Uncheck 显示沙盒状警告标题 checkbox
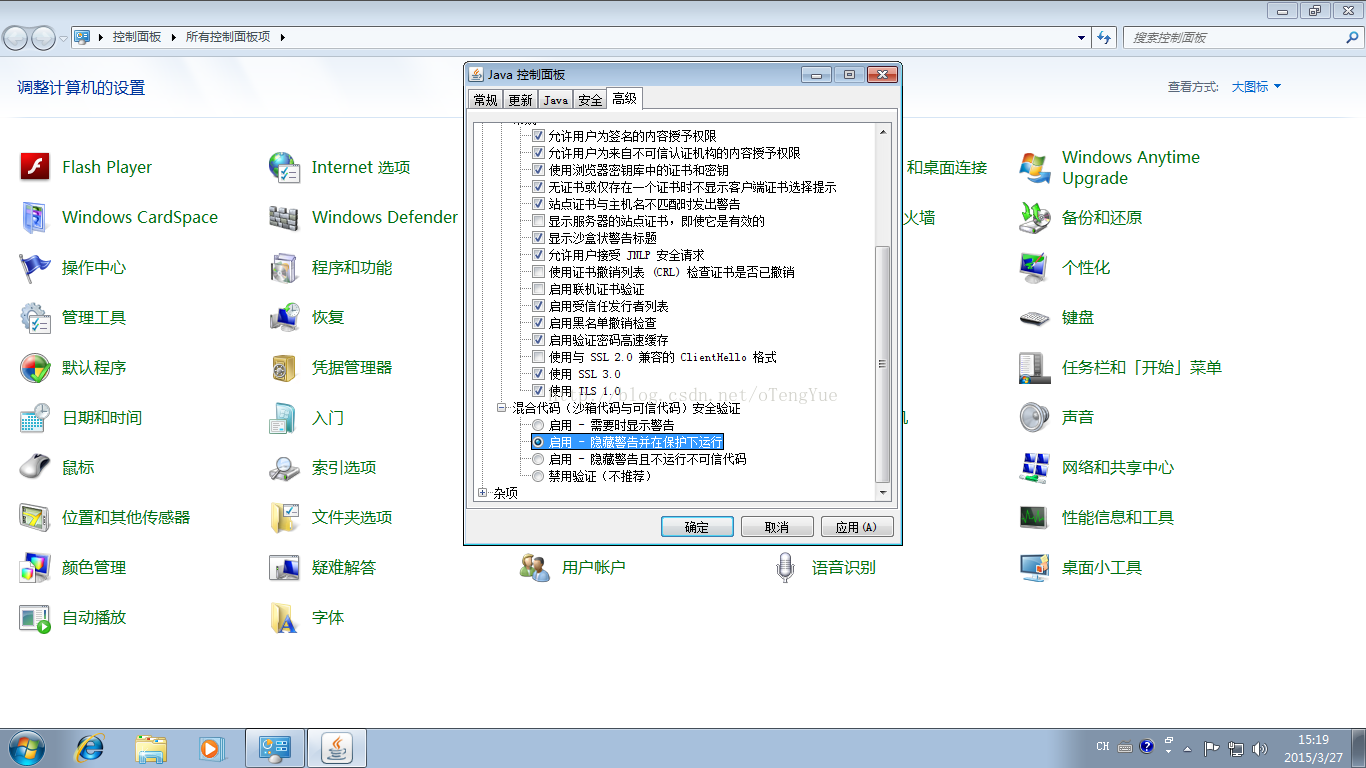The image size is (1366, 768). (539, 238)
